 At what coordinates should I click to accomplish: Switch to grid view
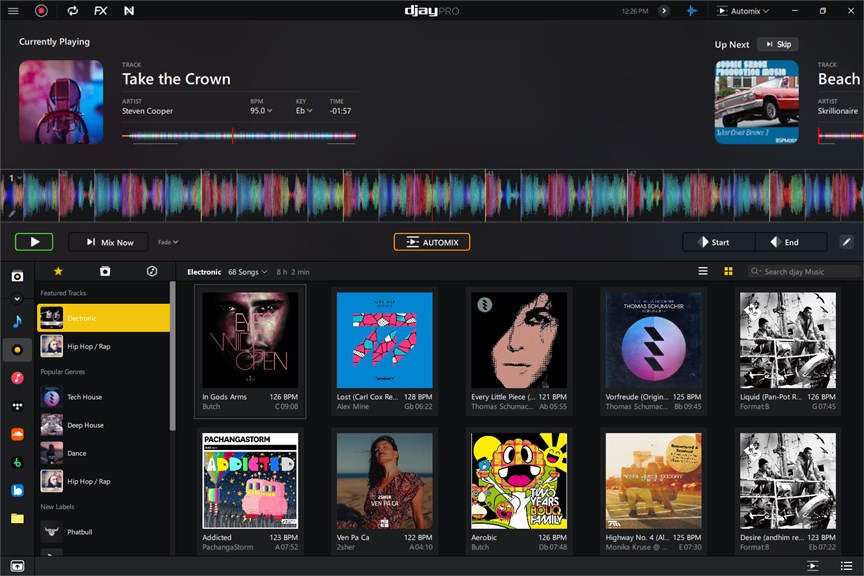point(728,271)
